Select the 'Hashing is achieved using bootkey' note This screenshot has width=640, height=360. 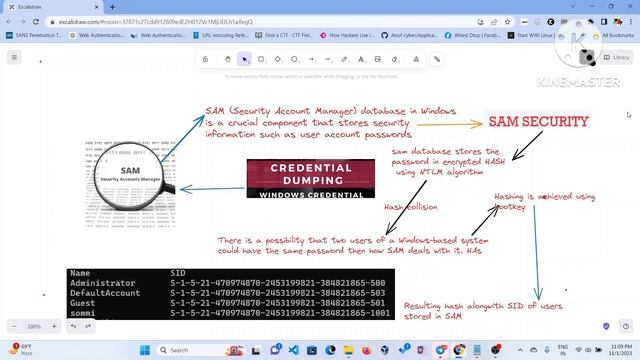(544, 201)
